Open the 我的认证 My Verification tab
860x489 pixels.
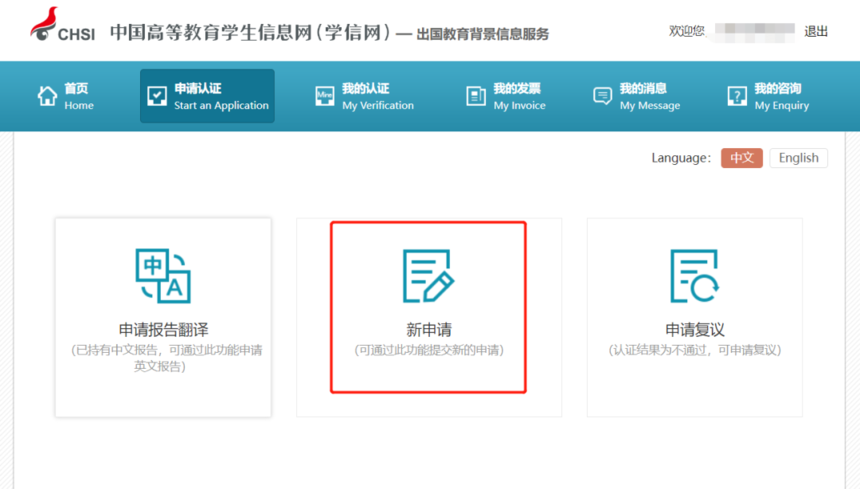(x=365, y=96)
